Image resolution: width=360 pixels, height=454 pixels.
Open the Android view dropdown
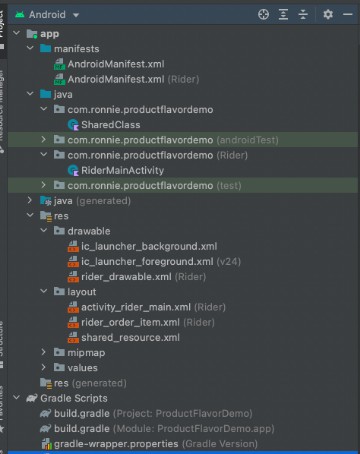coord(47,15)
